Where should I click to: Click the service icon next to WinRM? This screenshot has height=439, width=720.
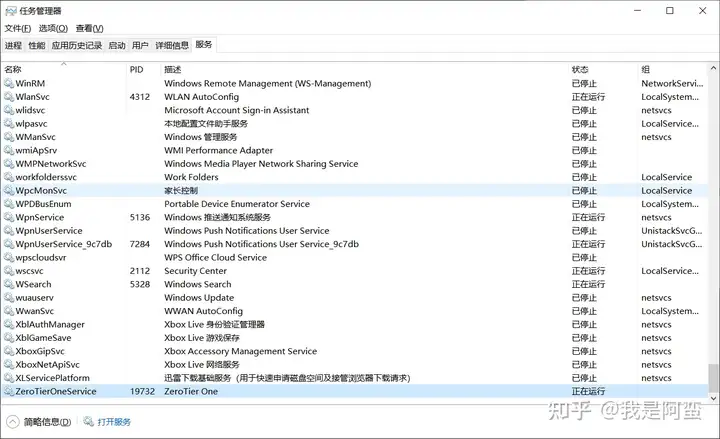pyautogui.click(x=9, y=83)
